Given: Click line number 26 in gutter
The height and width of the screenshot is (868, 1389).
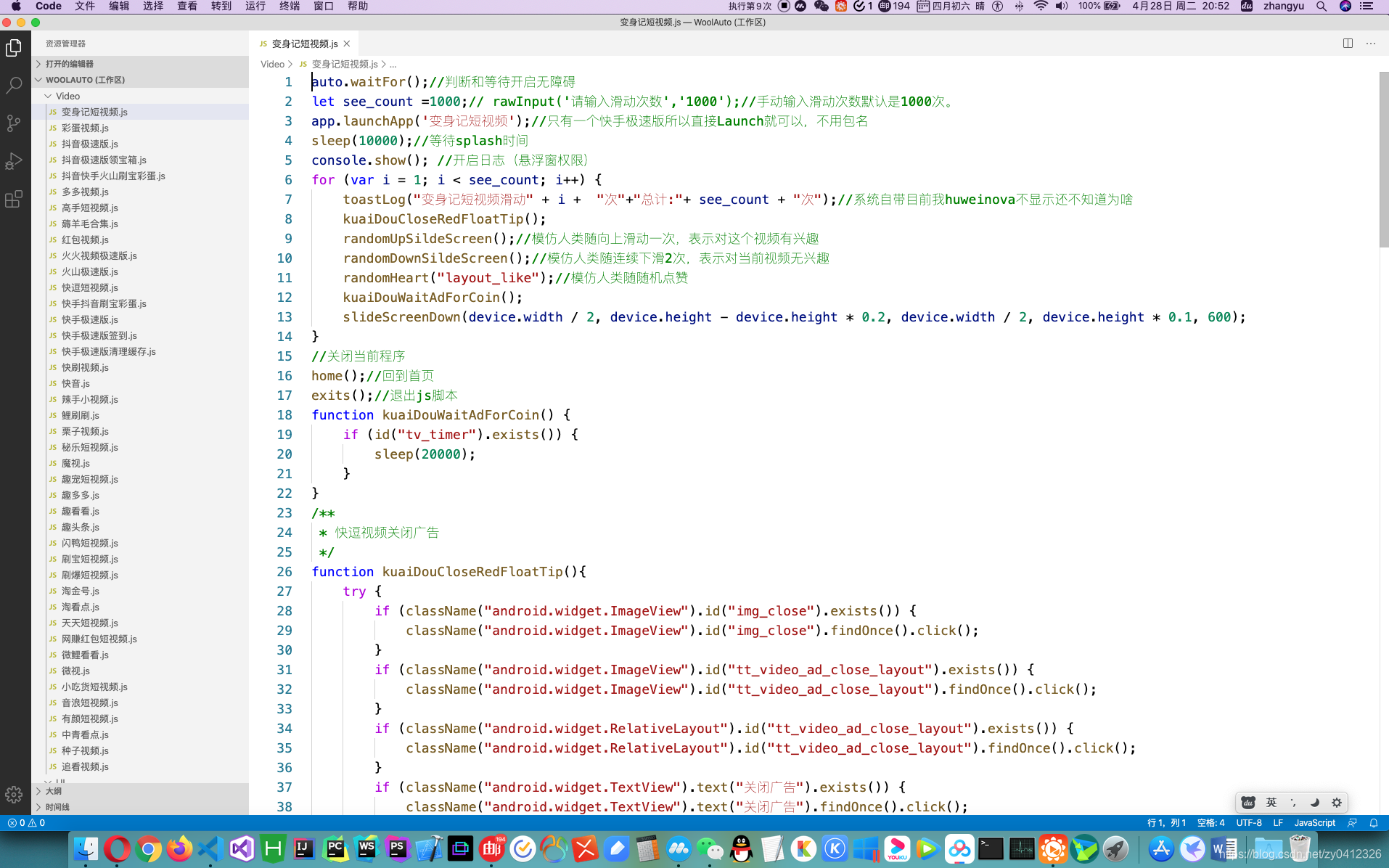Looking at the screenshot, I should click(x=284, y=572).
